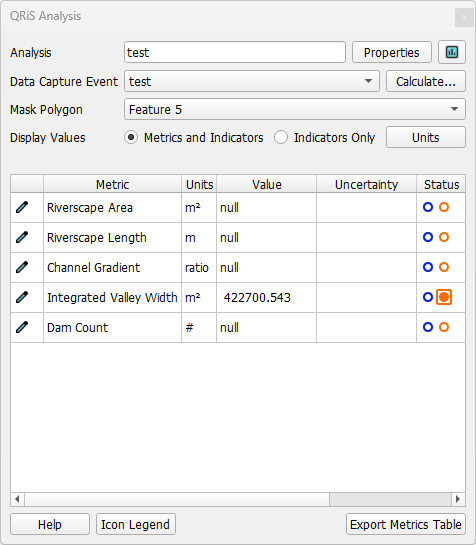Select Metrics and Indicators radio option
This screenshot has width=476, height=545.
131,137
